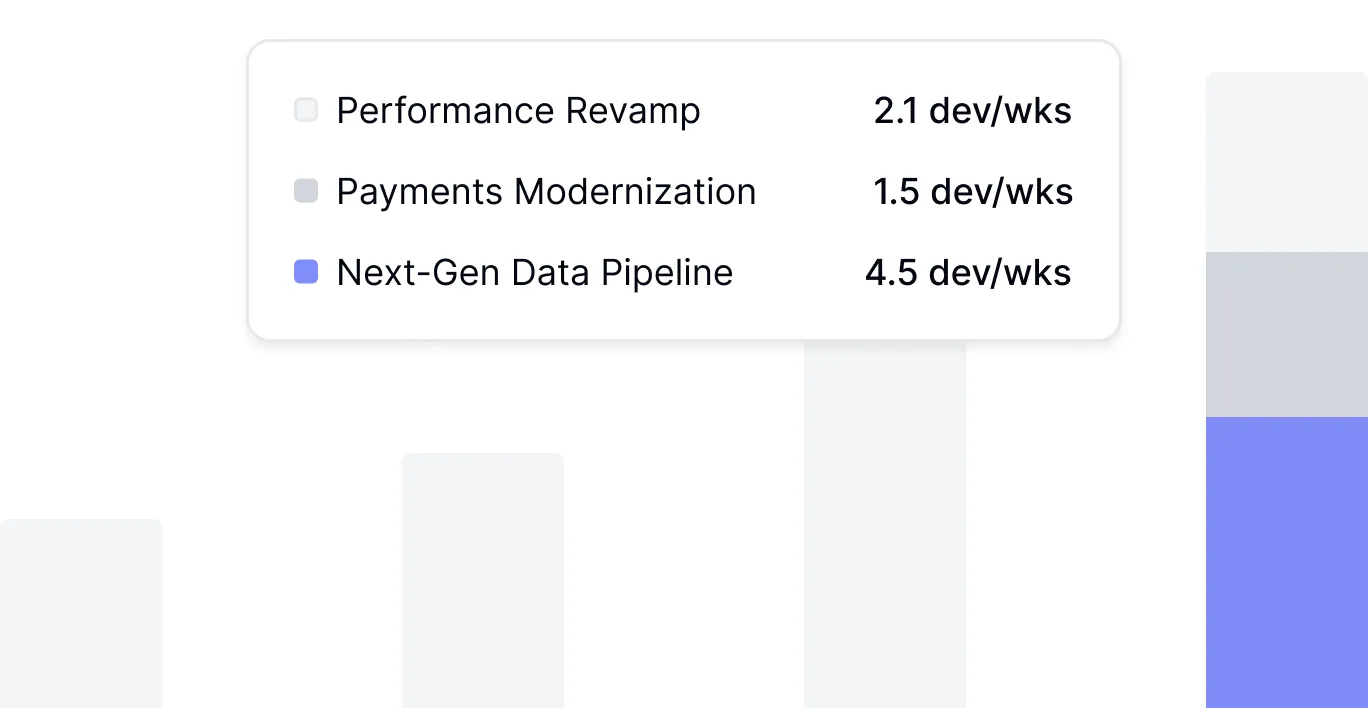Screen dimensions: 1368x708
Task: Click the purple segment of the stacked bar
Action: (x=1286, y=562)
